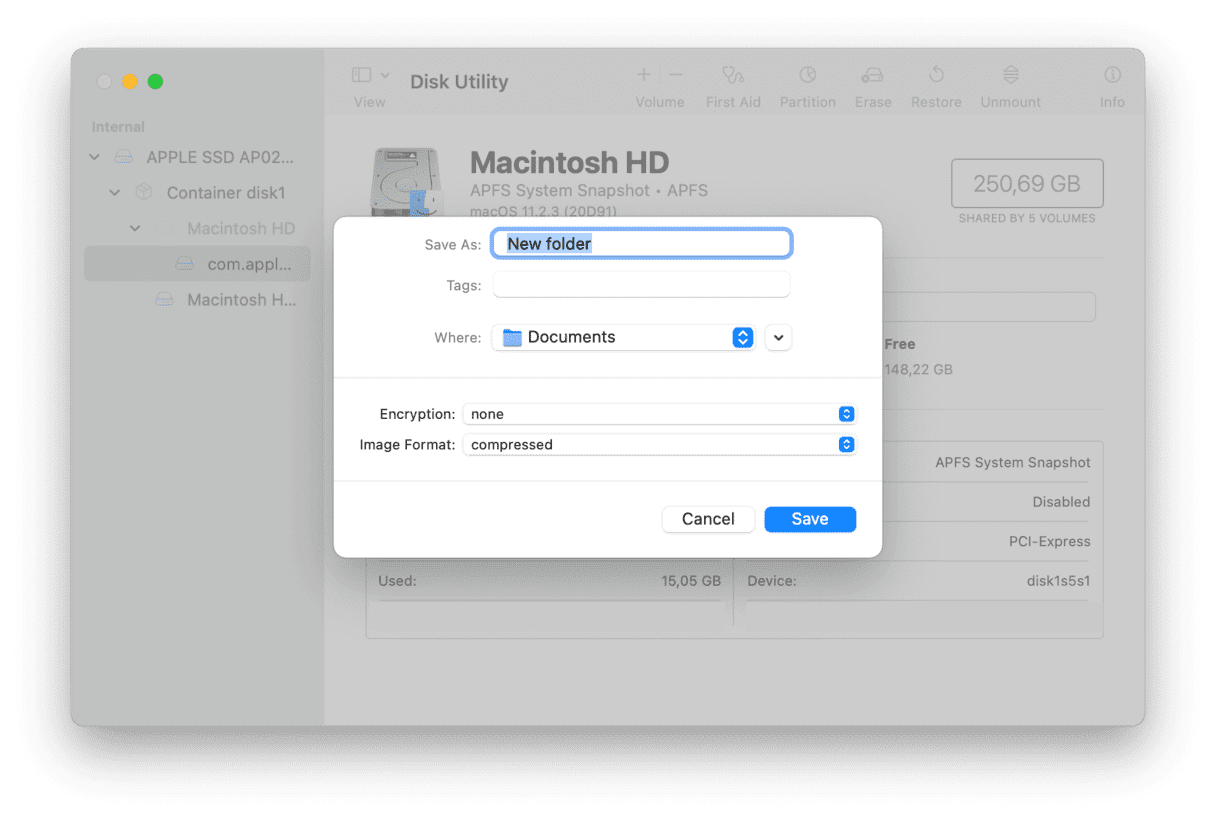Click the Documents folder icon in Where
1216x820 pixels.
tap(512, 338)
